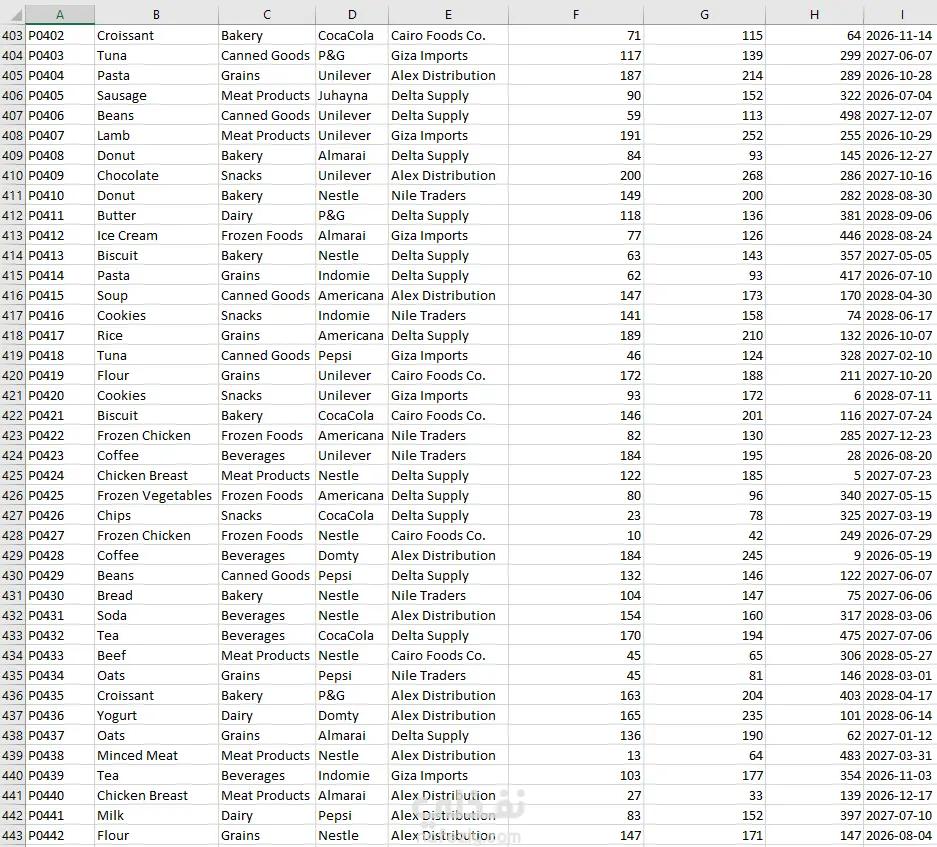
Task: Select column G header
Action: [x=705, y=14]
